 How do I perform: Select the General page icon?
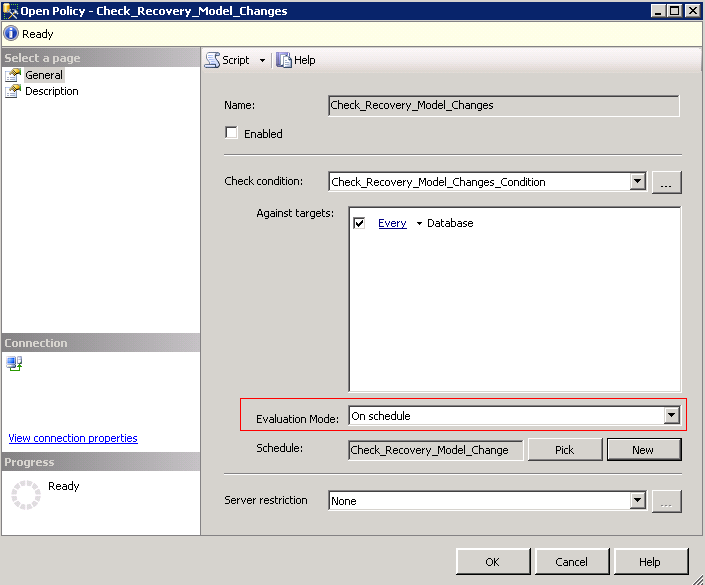pos(13,75)
